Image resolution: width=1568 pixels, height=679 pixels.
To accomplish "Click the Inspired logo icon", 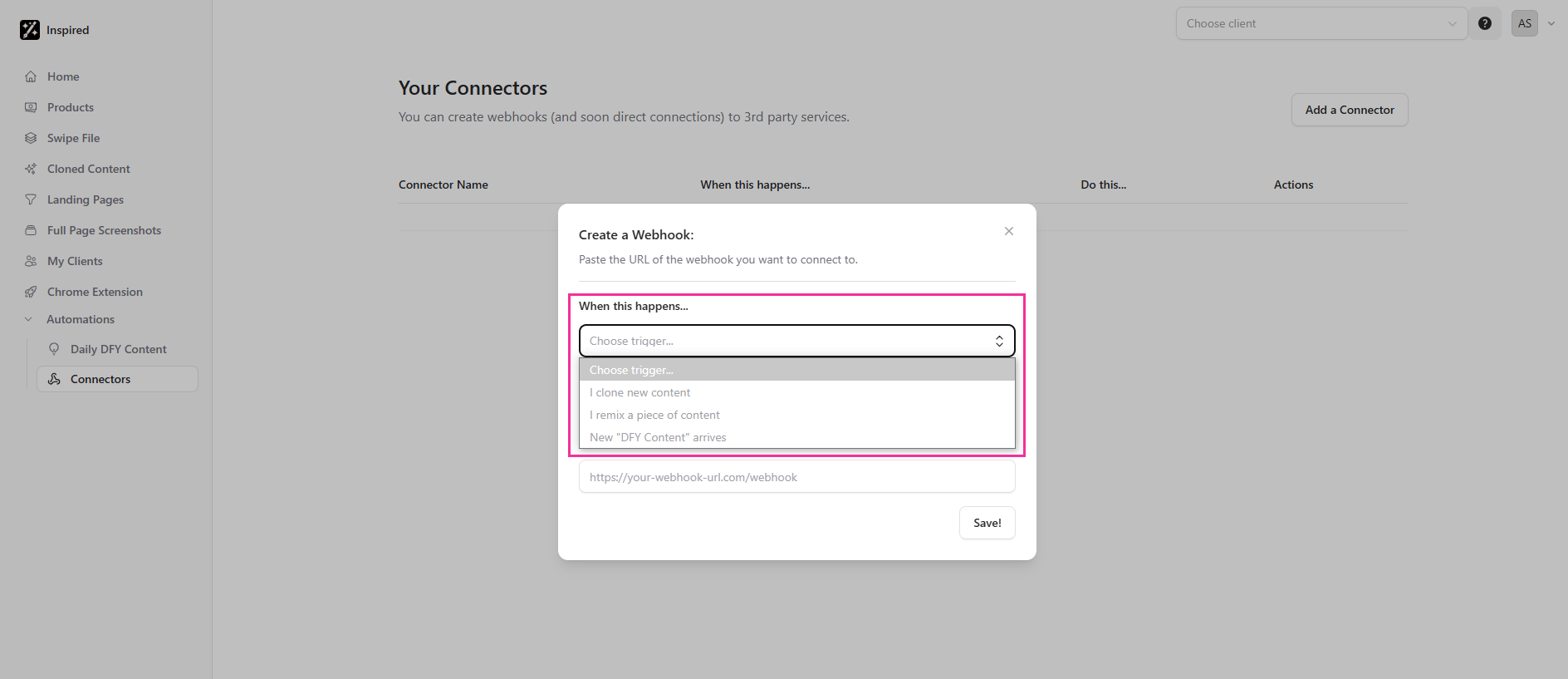I will [30, 30].
